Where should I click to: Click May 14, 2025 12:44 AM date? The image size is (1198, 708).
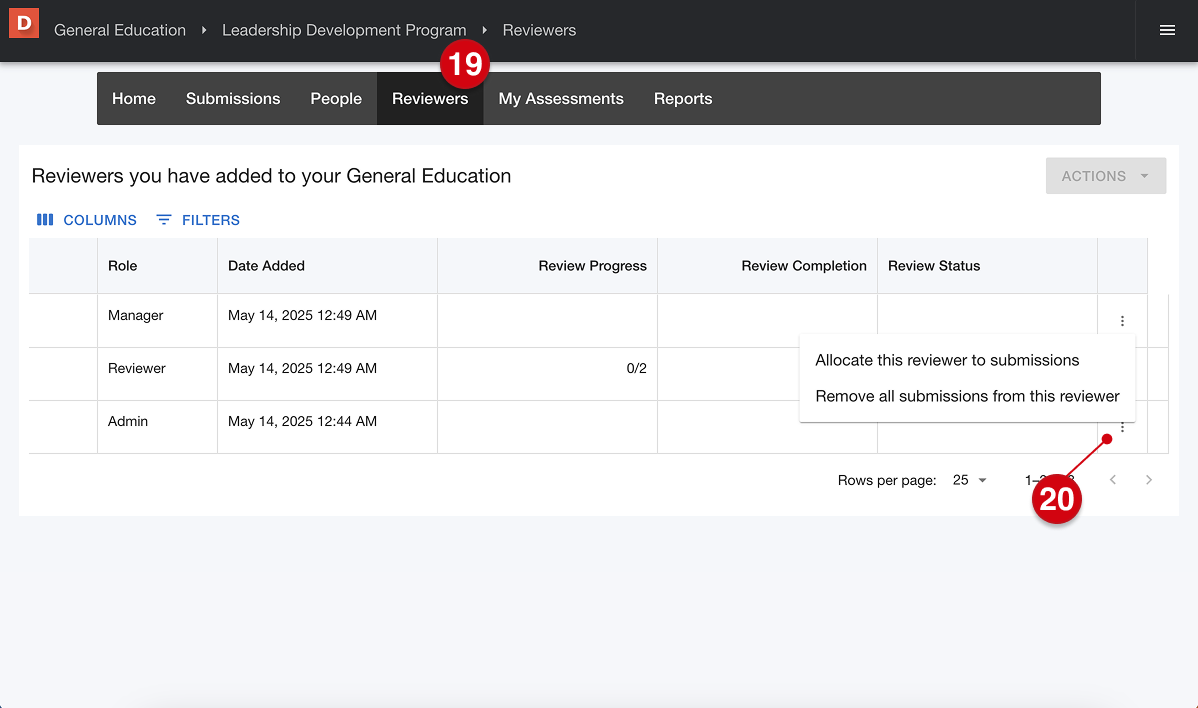(303, 421)
